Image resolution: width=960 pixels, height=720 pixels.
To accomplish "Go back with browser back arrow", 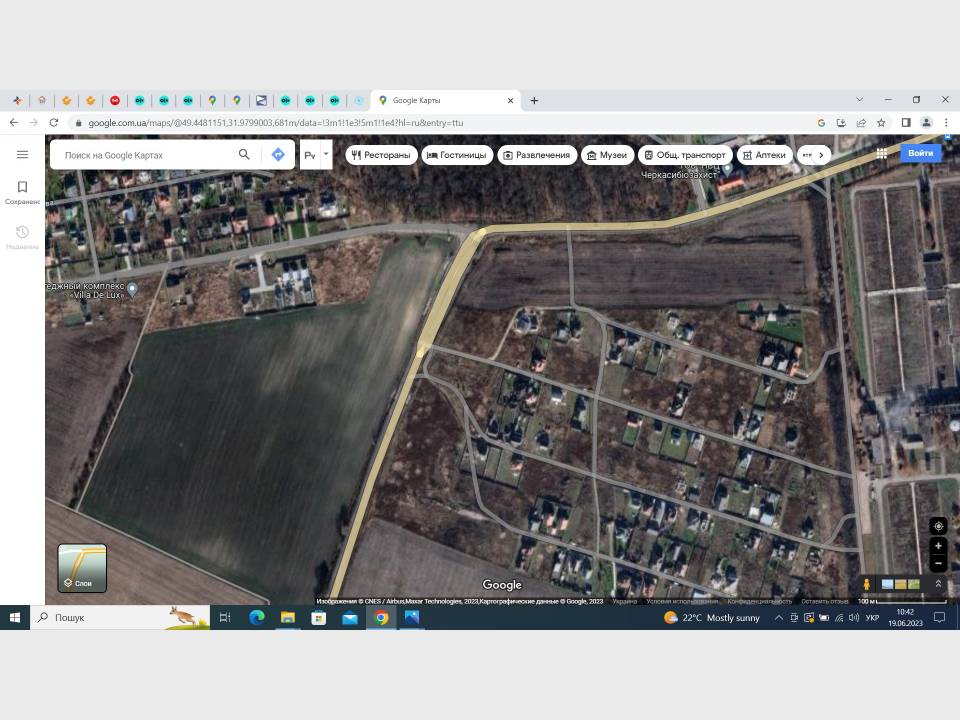I will (x=13, y=122).
